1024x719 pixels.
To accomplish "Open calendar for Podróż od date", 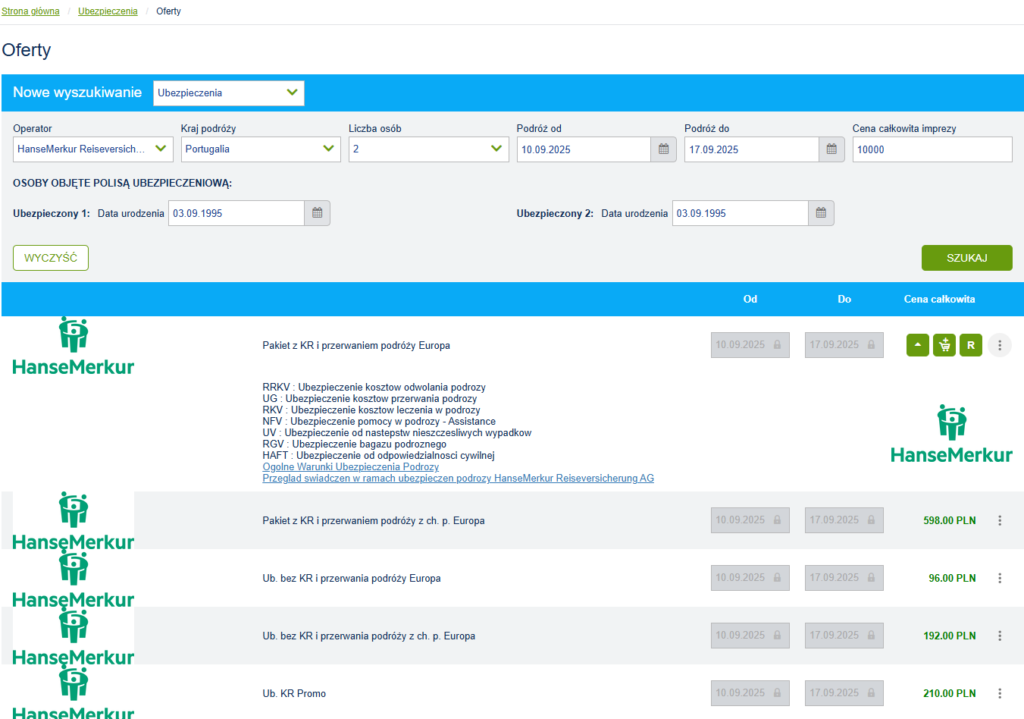I will [664, 150].
